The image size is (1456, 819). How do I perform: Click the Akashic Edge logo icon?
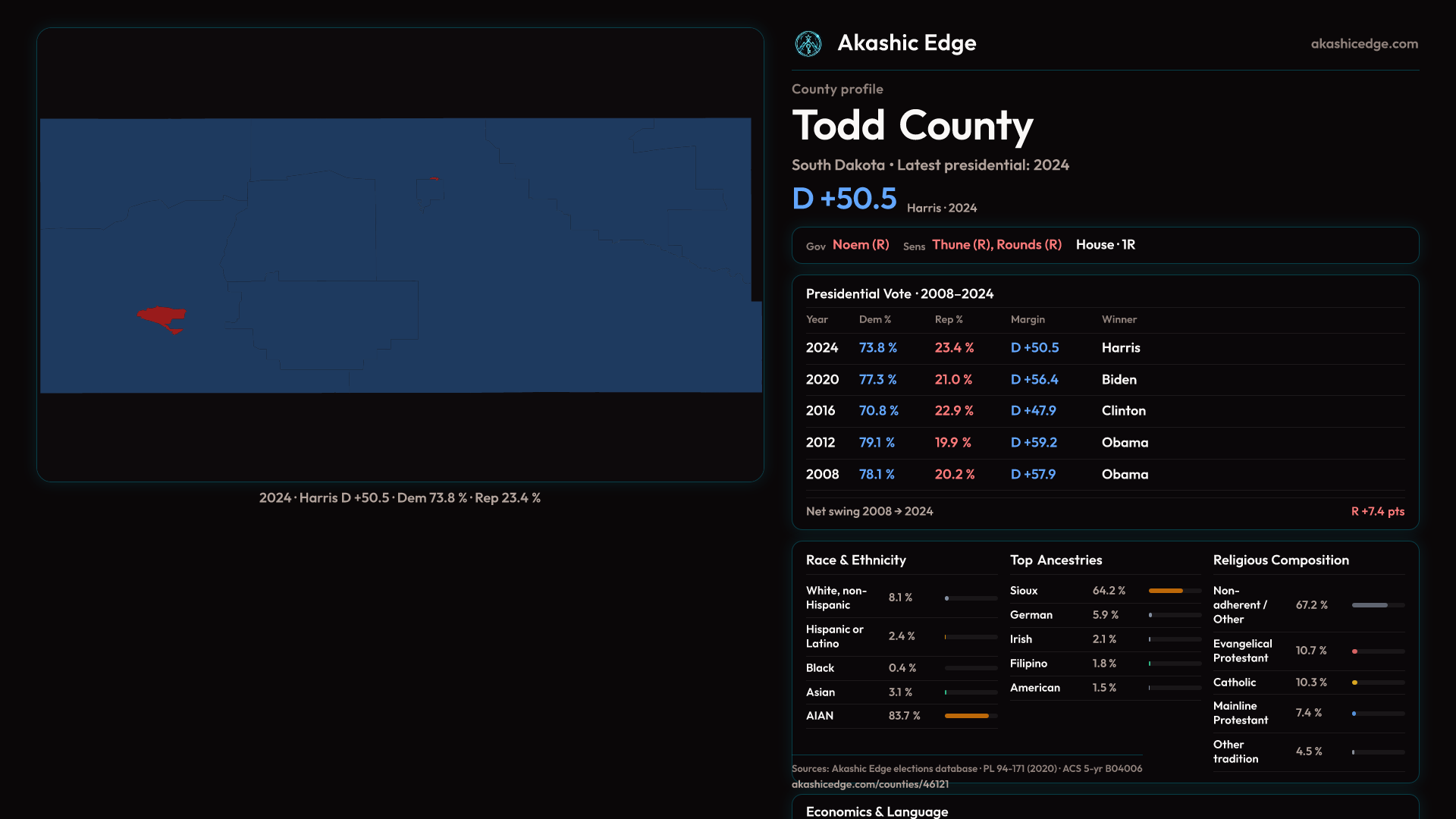(x=808, y=44)
